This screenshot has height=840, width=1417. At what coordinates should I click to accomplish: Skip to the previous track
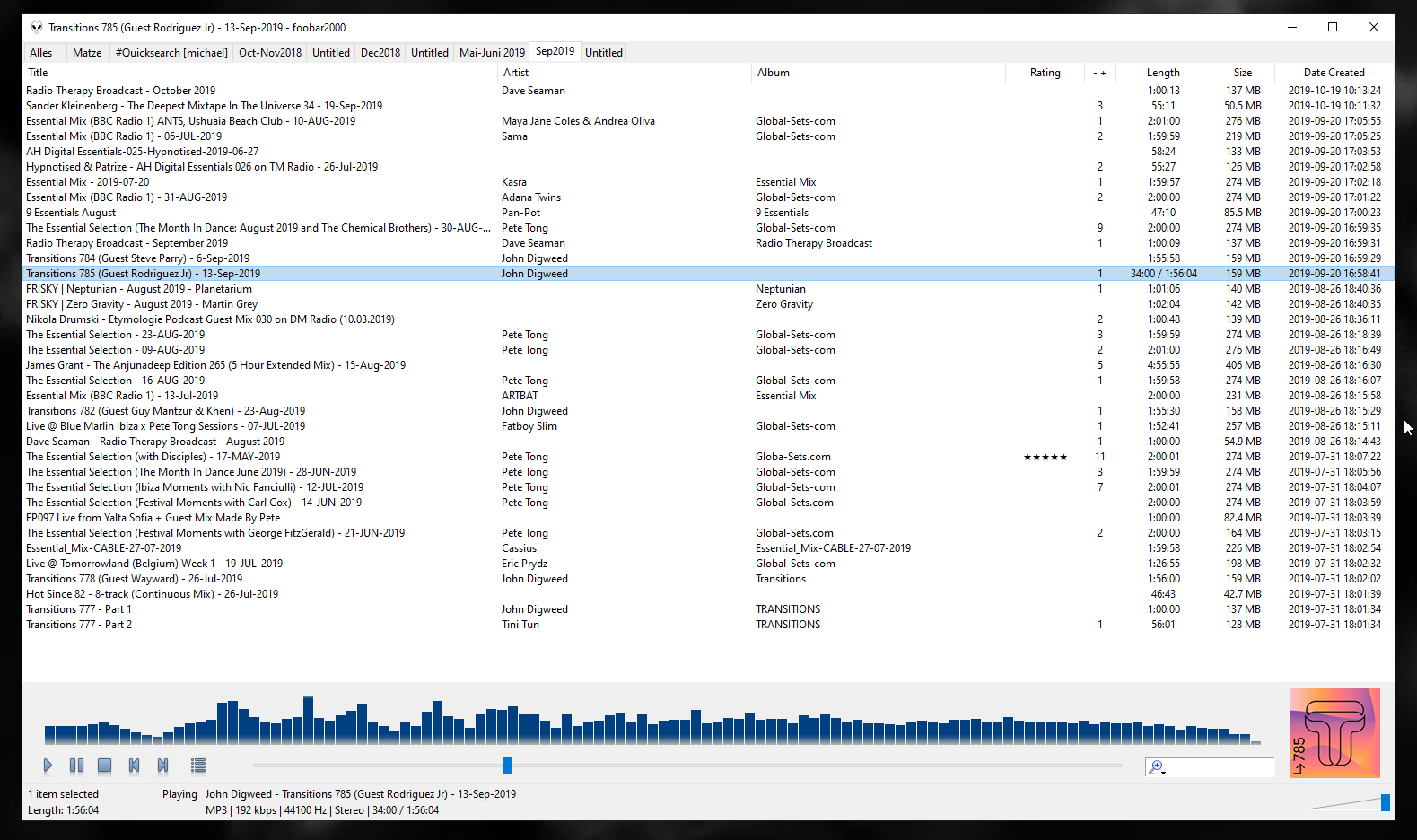(x=134, y=766)
